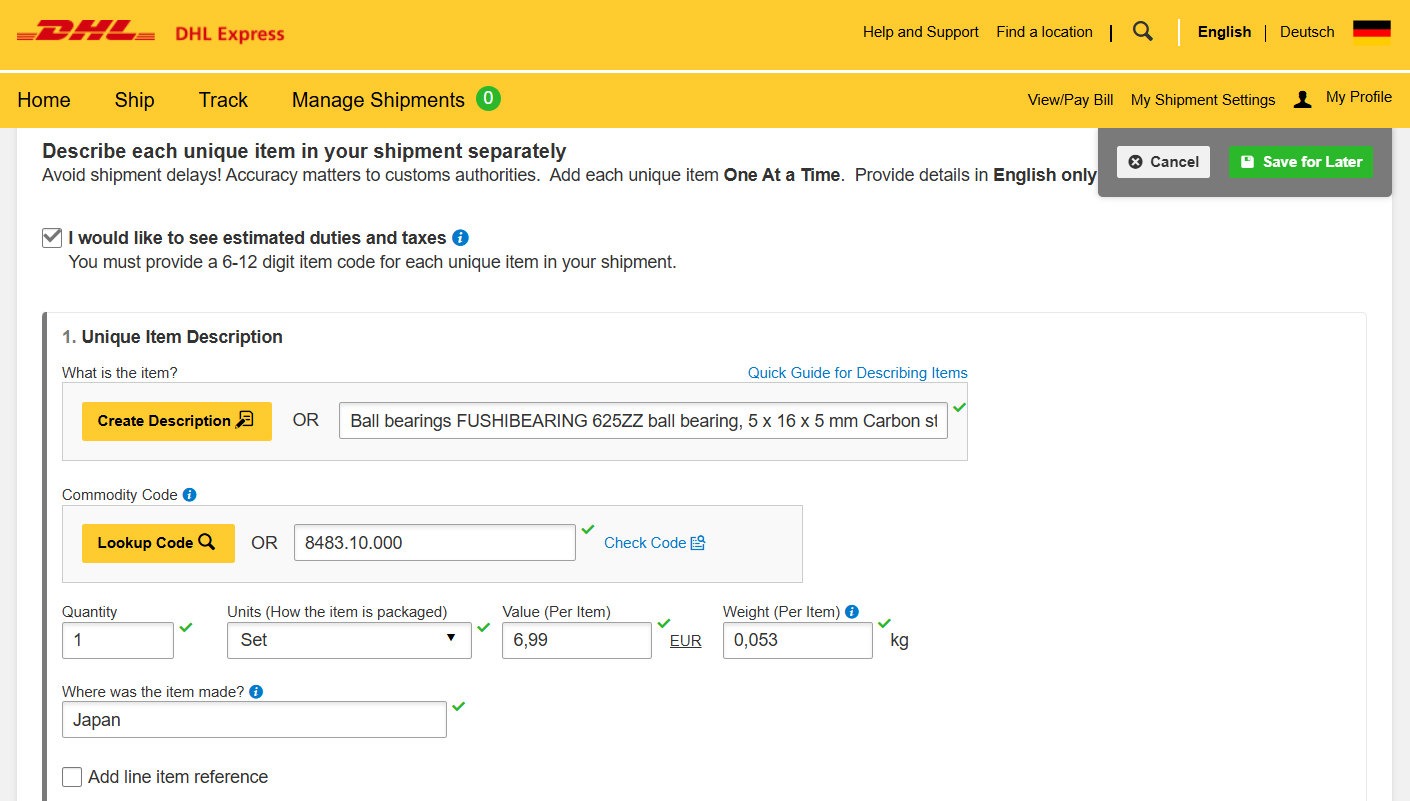1410x801 pixels.
Task: Focus the item description text field
Action: pos(643,421)
